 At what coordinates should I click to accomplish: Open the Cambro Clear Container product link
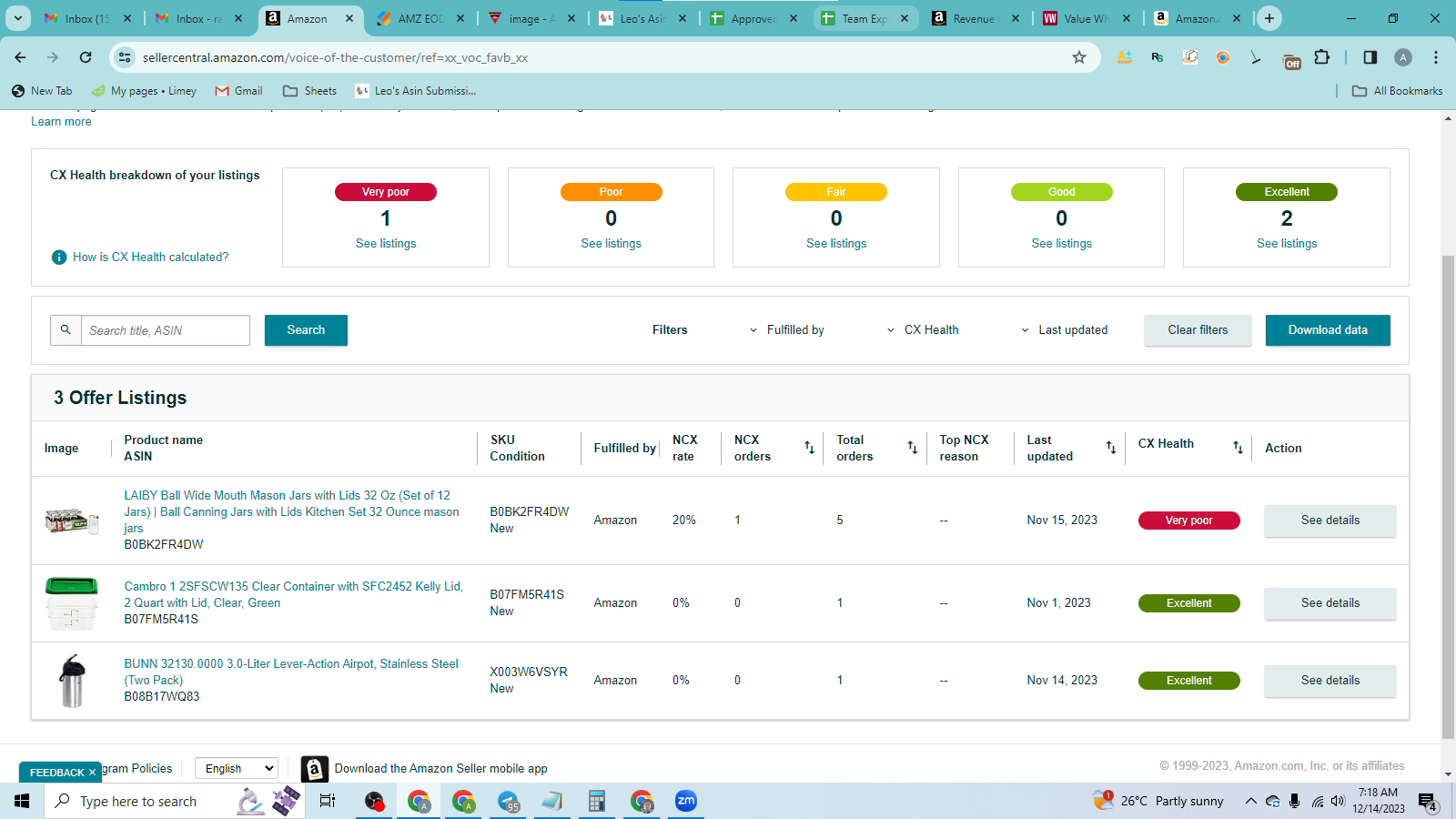[x=293, y=595]
